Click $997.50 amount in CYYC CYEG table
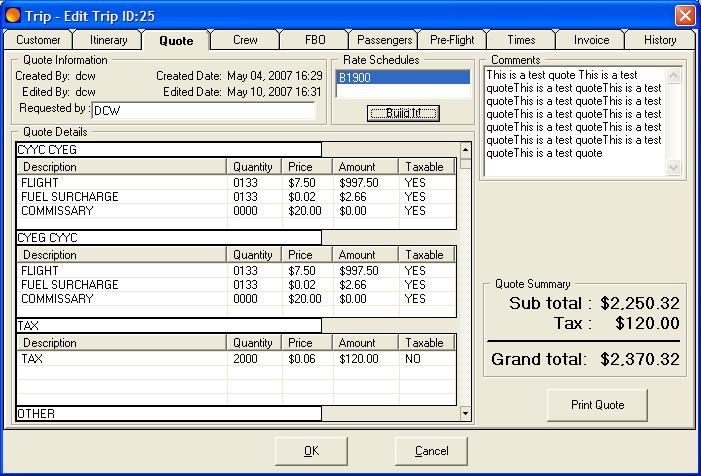The width and height of the screenshot is (701, 476). point(359,183)
